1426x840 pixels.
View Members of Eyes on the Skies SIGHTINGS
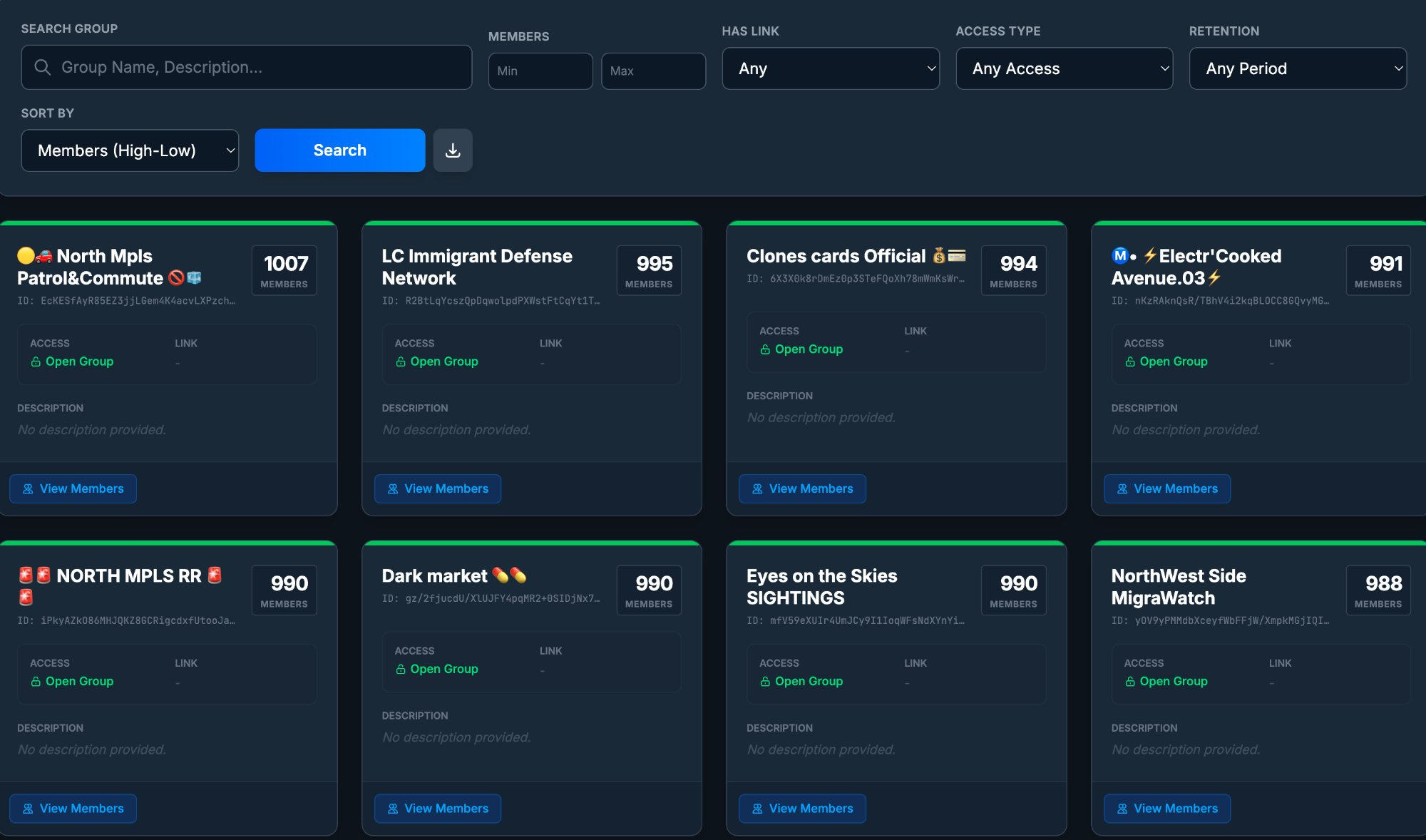point(802,809)
